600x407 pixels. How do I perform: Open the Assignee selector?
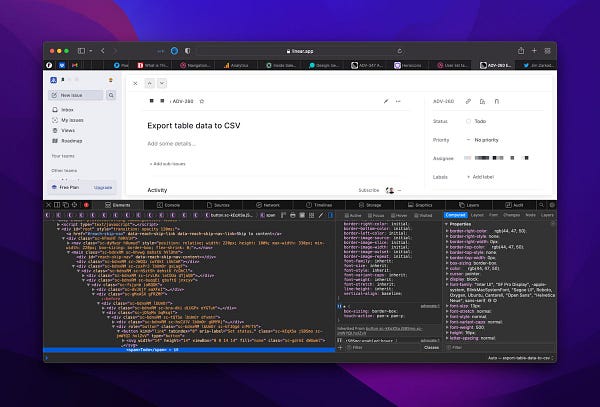pos(496,158)
